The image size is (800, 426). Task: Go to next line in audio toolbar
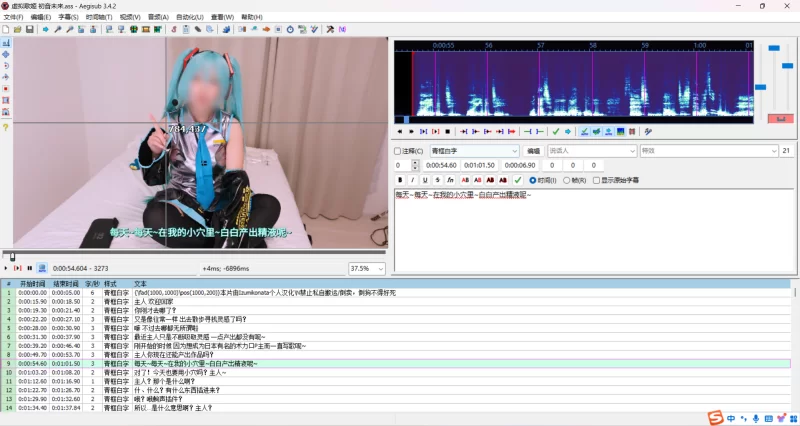tap(411, 132)
